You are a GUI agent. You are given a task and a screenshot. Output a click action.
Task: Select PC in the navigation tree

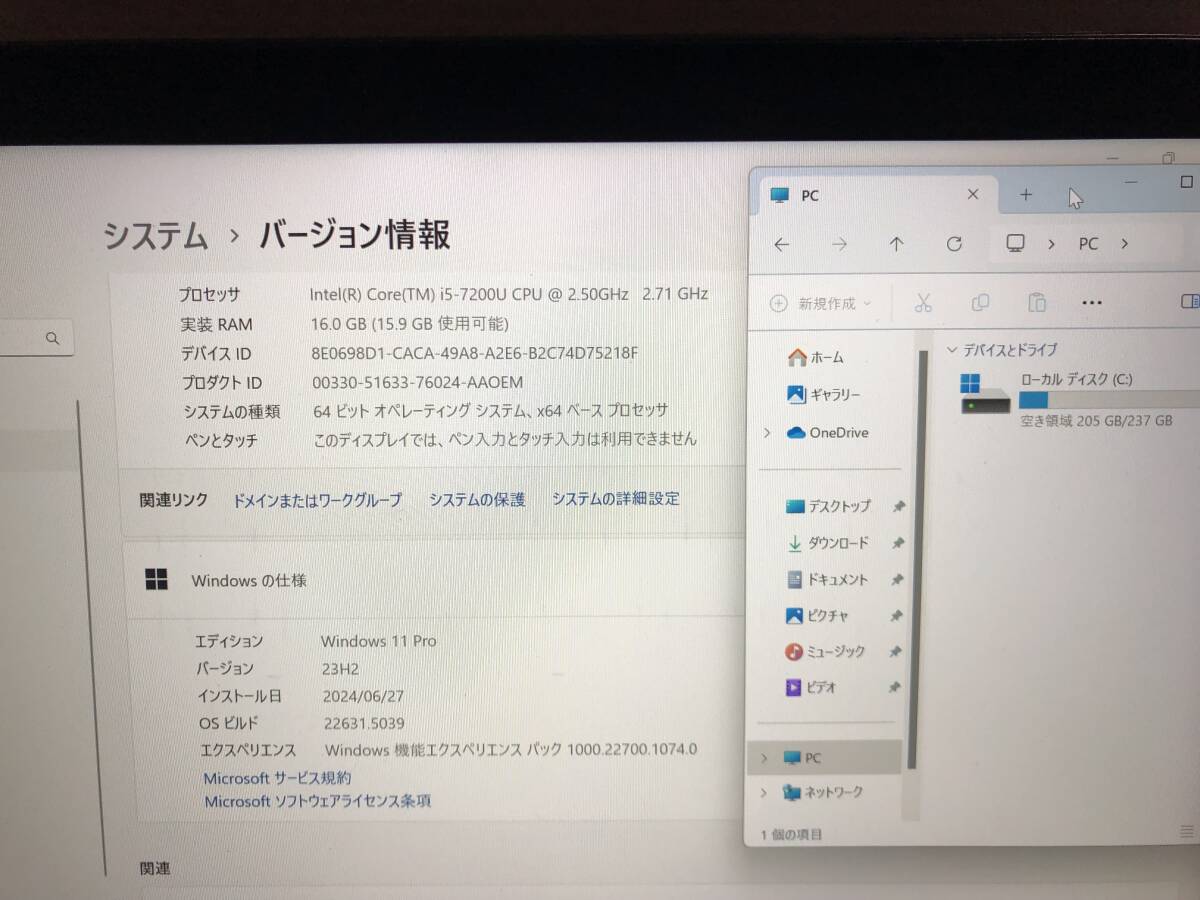(826, 758)
